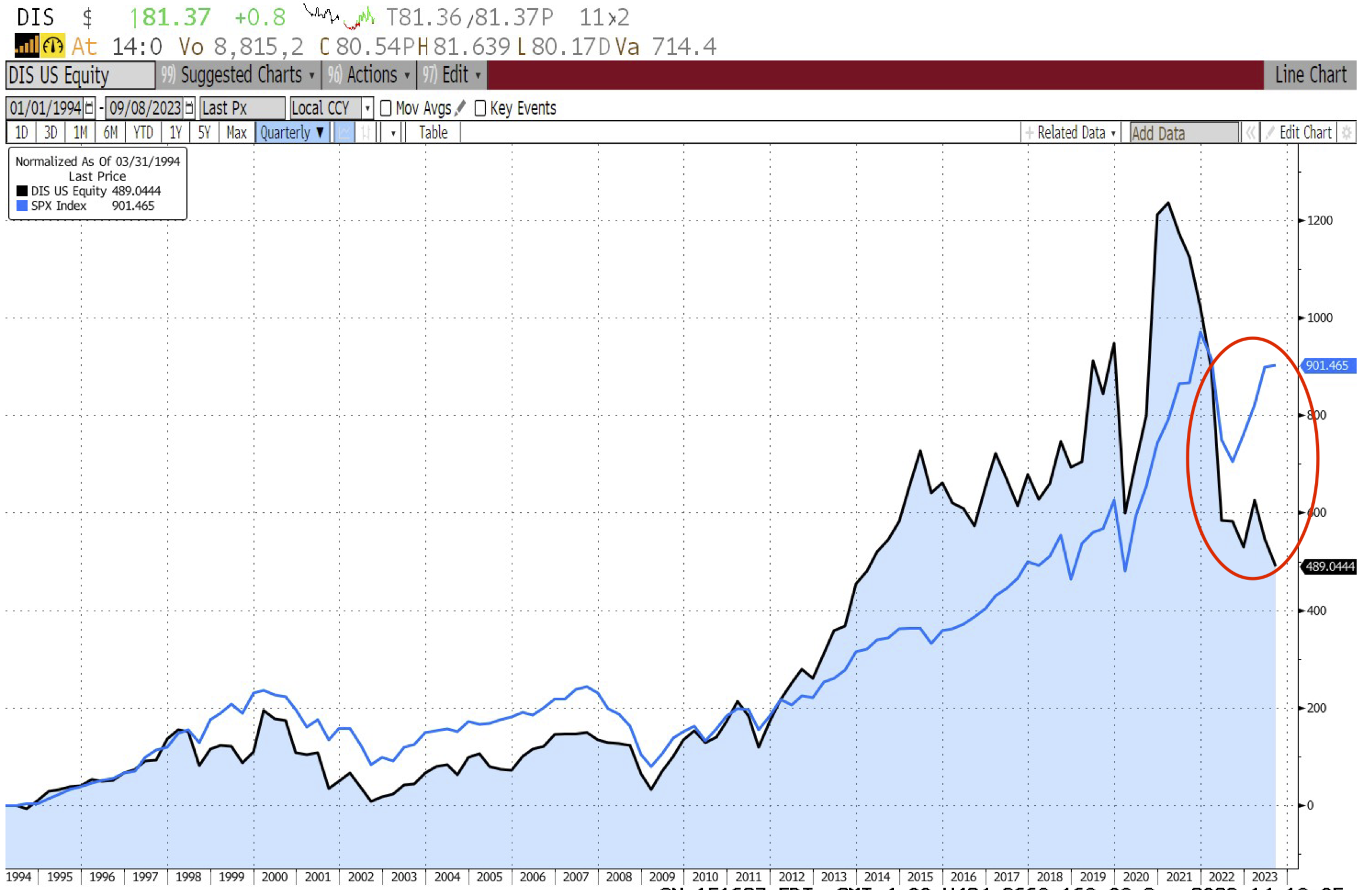1372x890 pixels.
Task: Click the double-chevron collapse arrows icon
Action: coord(1250,133)
